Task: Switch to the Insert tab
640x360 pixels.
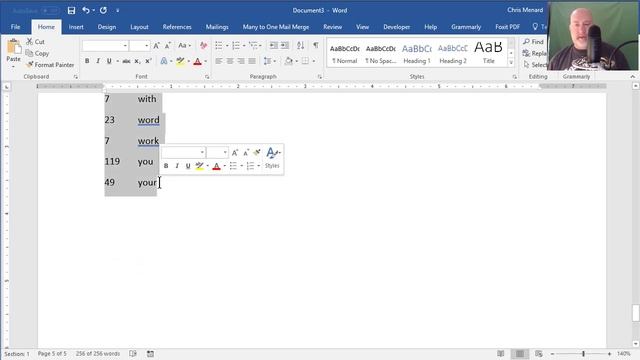Action: point(76,27)
